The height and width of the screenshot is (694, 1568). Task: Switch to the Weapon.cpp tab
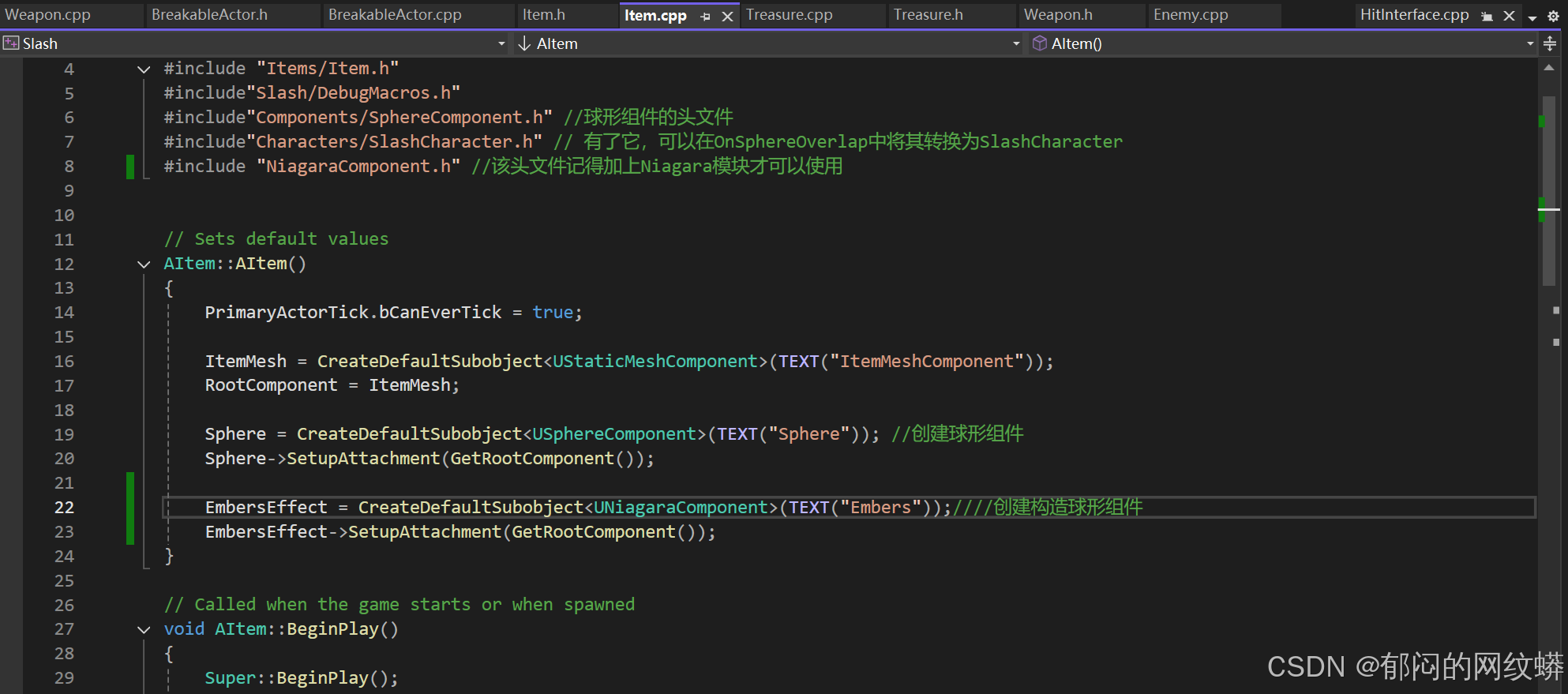[48, 15]
